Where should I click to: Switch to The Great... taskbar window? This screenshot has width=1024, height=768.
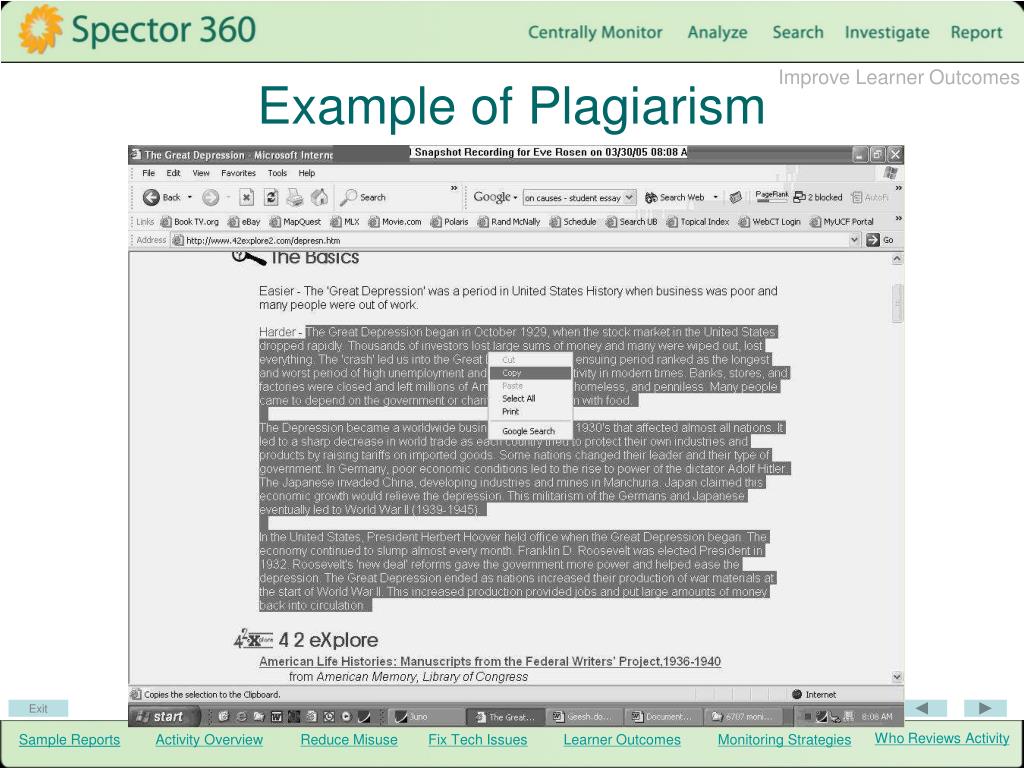point(505,716)
